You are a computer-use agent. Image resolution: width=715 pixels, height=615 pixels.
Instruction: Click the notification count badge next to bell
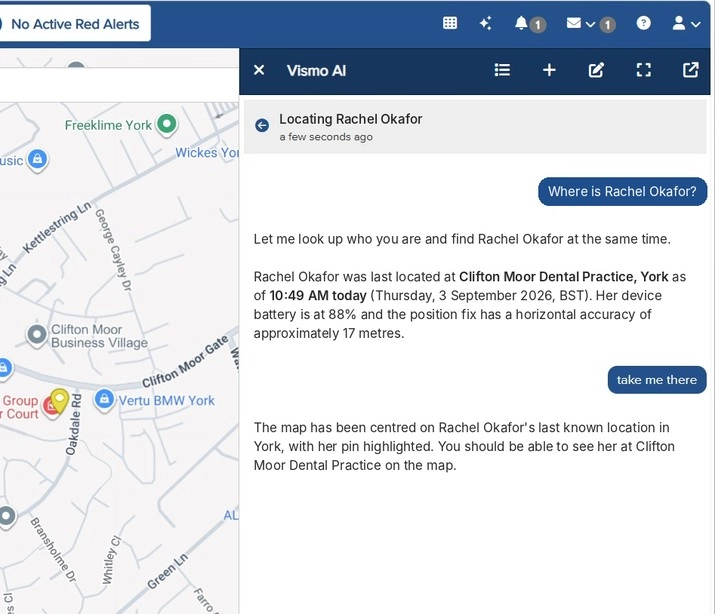(538, 25)
